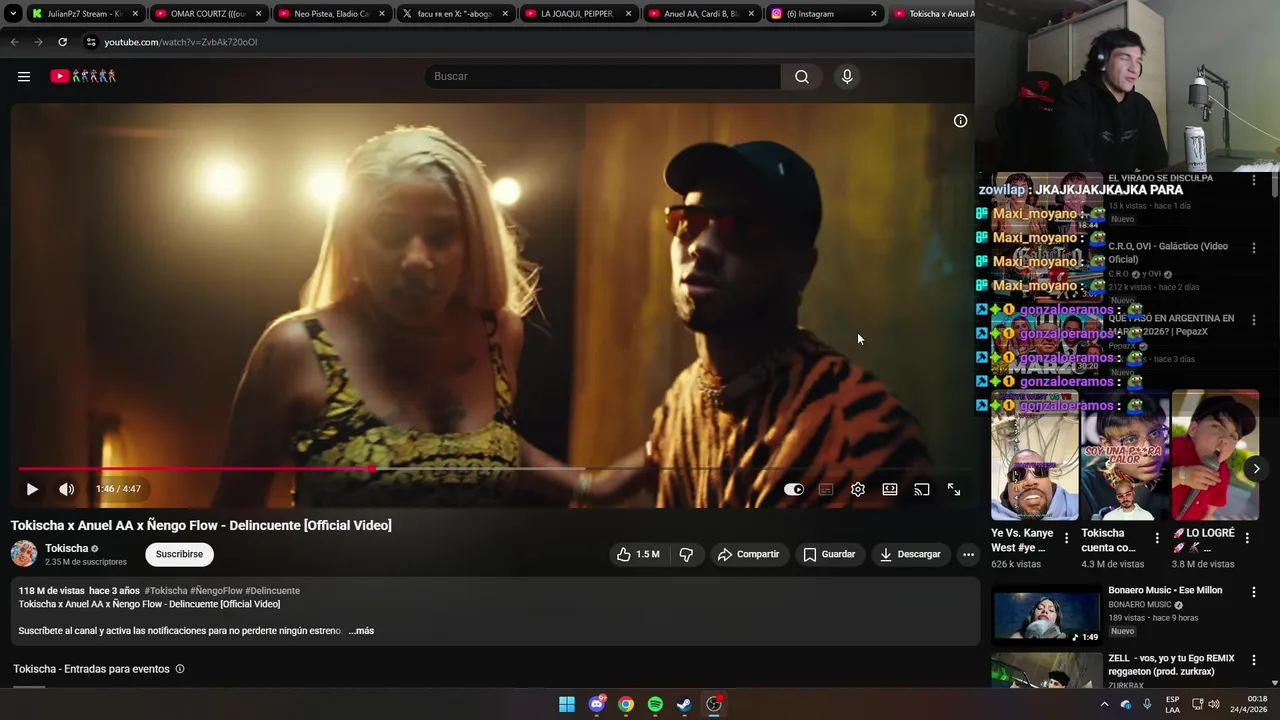The height and width of the screenshot is (720, 1280).
Task: Subscribe with the Suscribirse button
Action: (x=179, y=554)
